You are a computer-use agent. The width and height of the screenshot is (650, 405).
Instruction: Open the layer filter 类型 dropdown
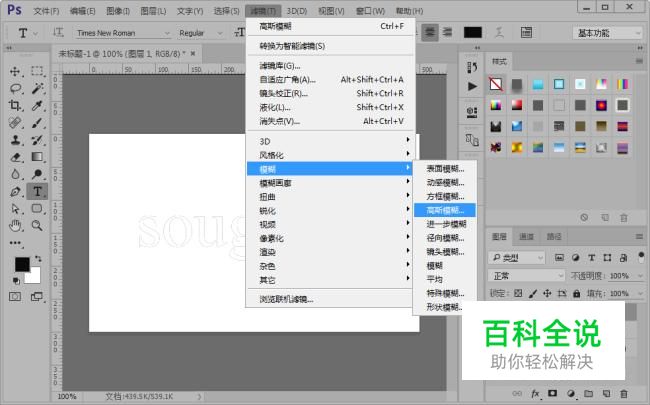[x=517, y=258]
